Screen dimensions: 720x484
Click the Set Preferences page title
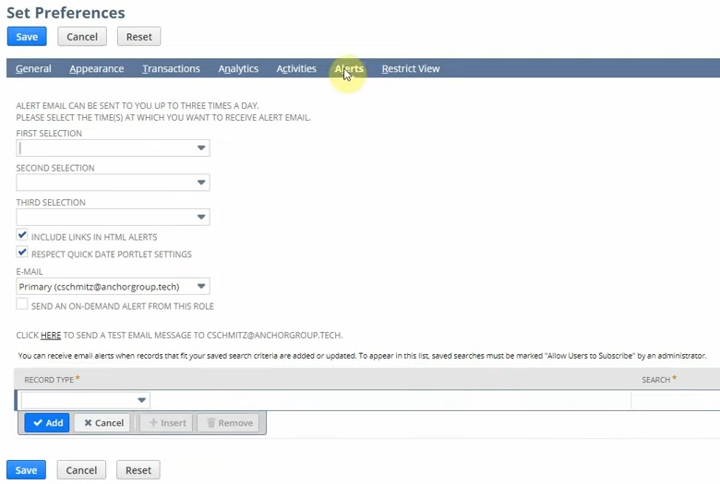click(x=66, y=13)
